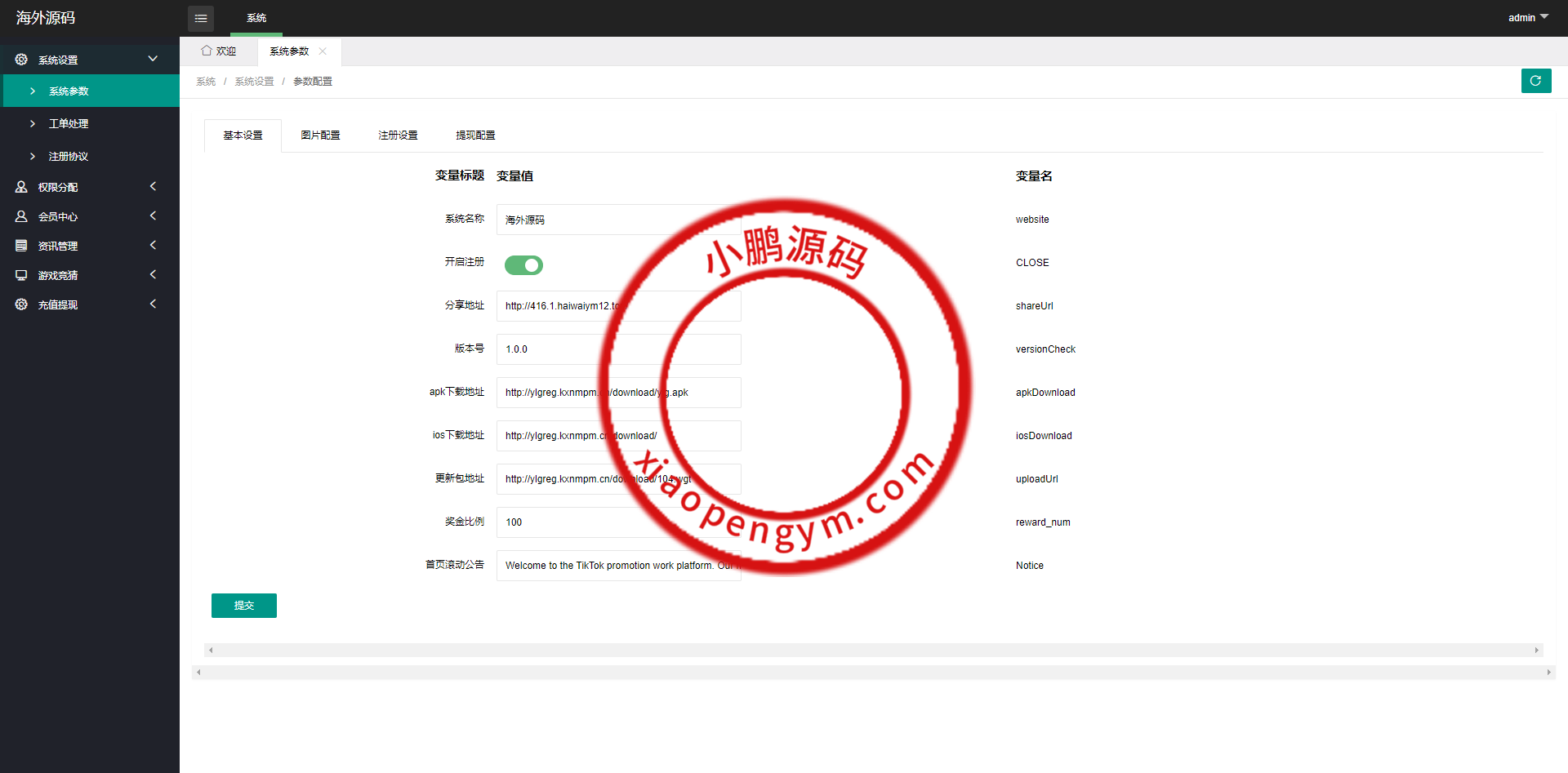Click the 充值提现 gear icon
Image resolution: width=1568 pixels, height=773 pixels.
point(21,304)
